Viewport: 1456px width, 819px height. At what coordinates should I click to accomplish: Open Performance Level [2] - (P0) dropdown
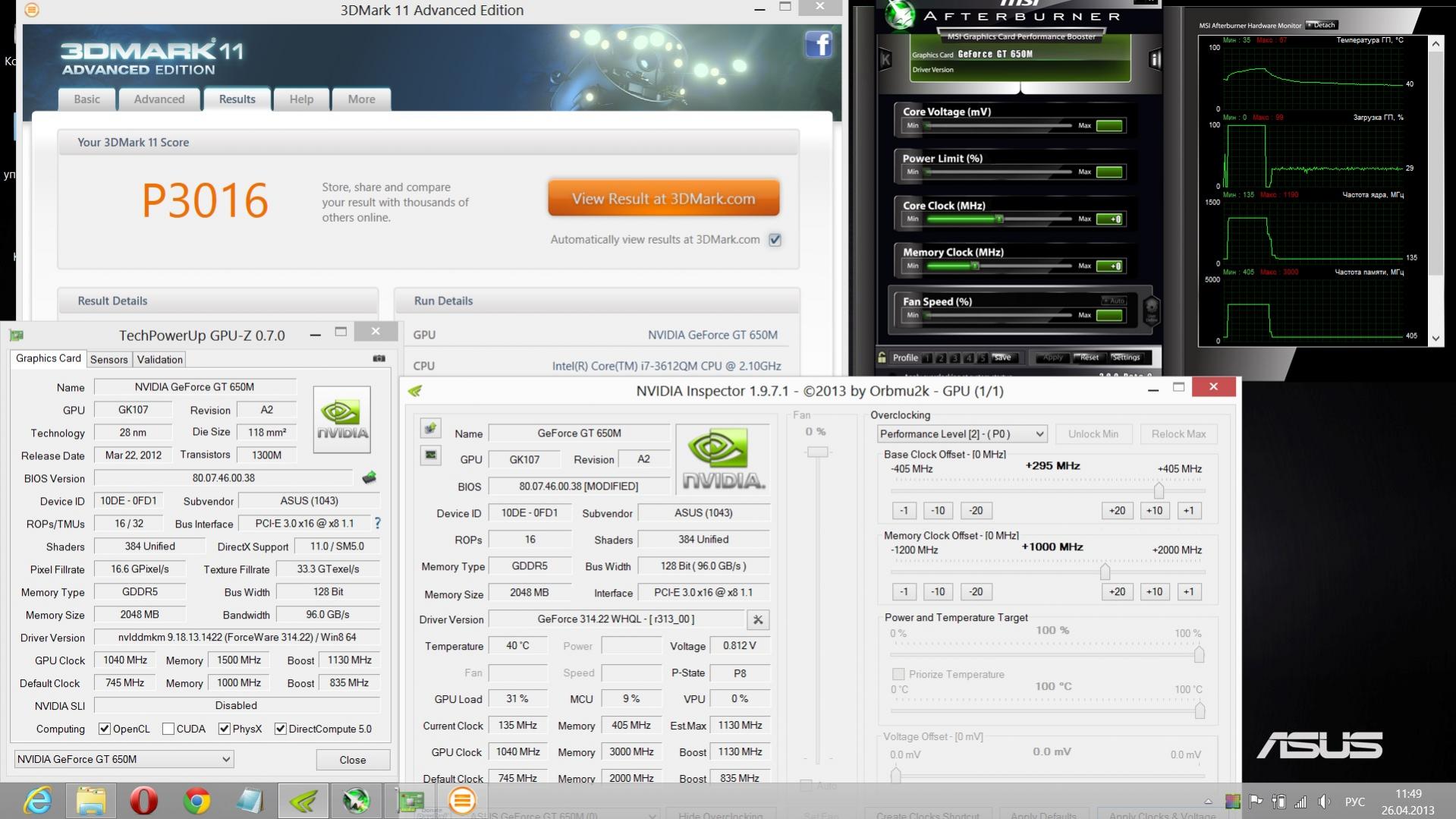(962, 434)
